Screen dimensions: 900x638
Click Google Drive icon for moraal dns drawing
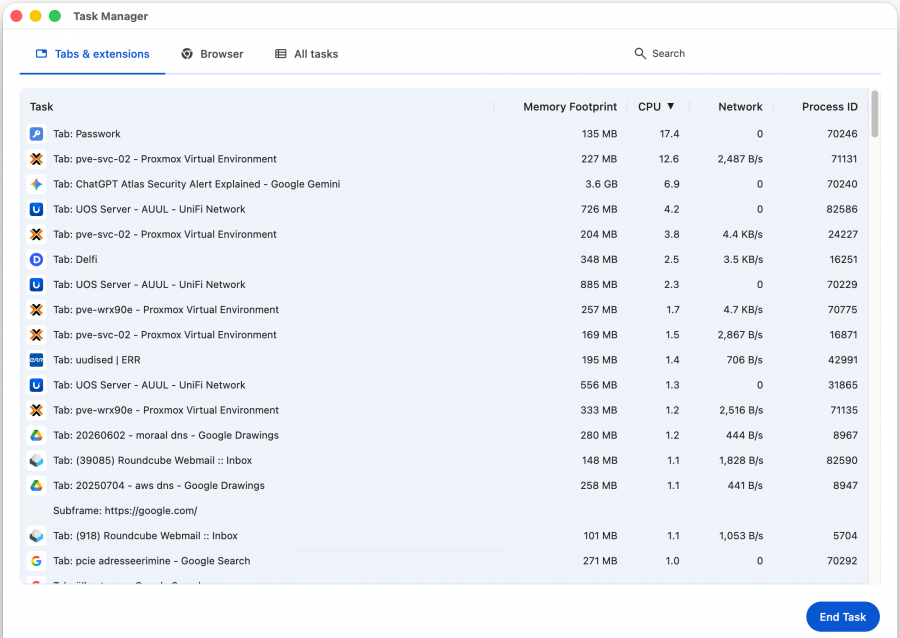click(36, 435)
